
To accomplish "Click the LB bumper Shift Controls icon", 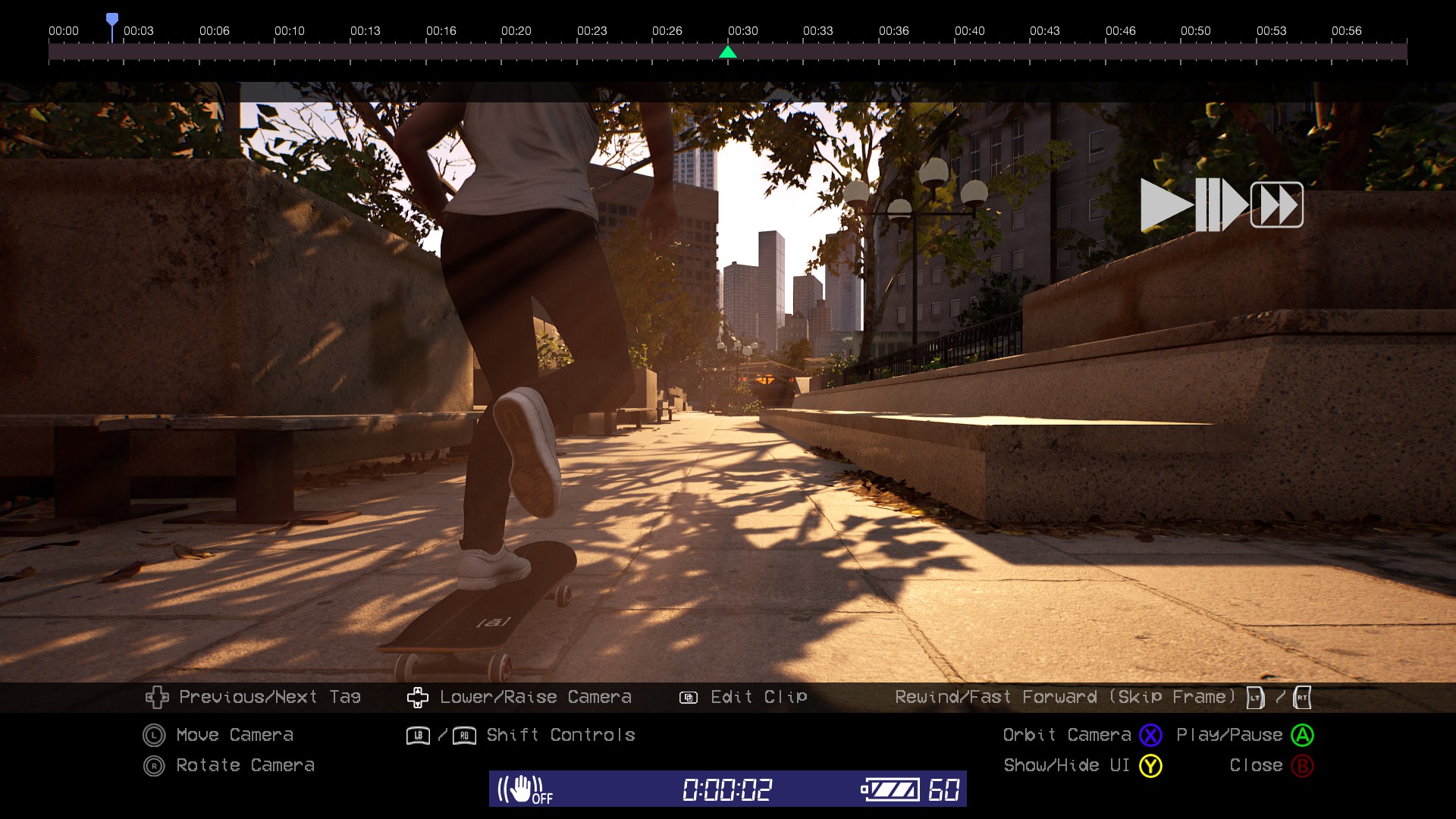I will point(418,736).
